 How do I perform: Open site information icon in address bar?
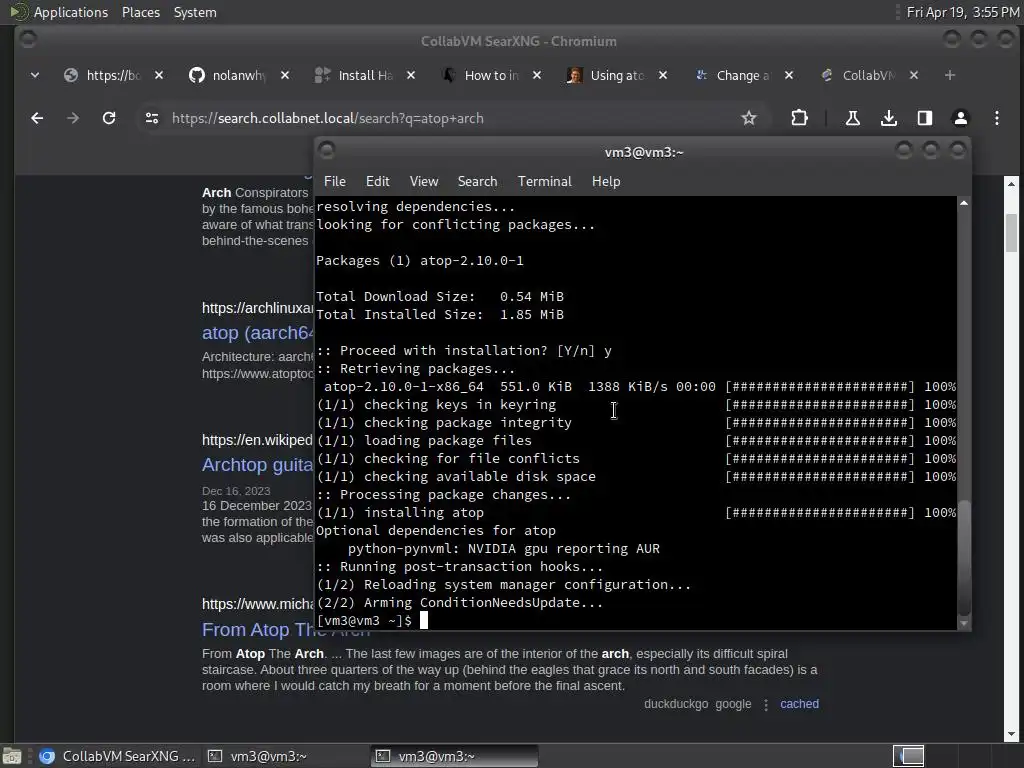tap(152, 118)
